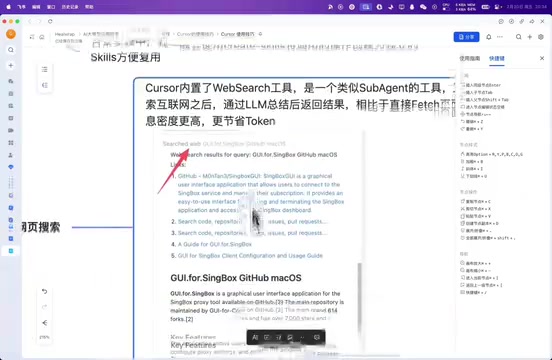Screen dimensions: 552x360
Task: Select the 'Skills方便复用' mind map node
Action: [126, 57]
